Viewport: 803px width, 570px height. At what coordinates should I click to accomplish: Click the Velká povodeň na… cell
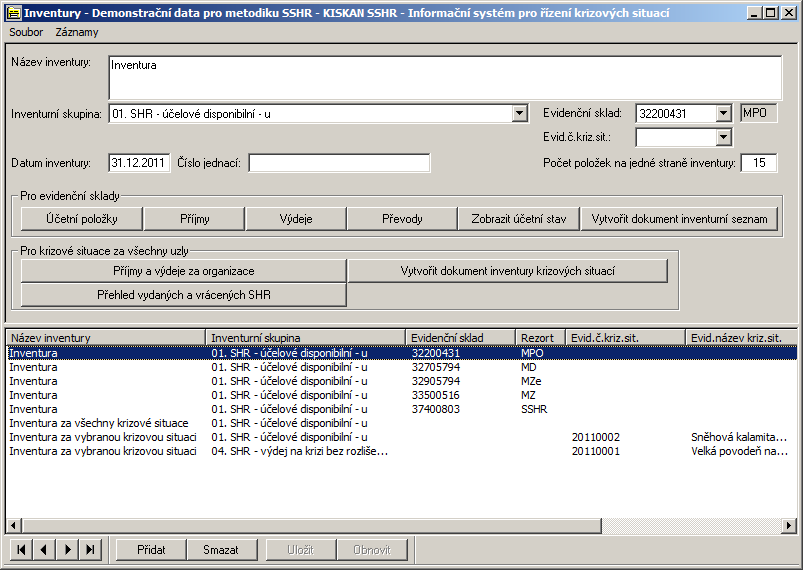click(x=739, y=451)
